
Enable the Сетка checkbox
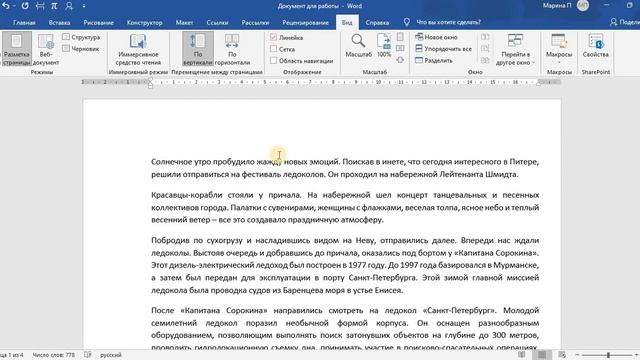(273, 49)
